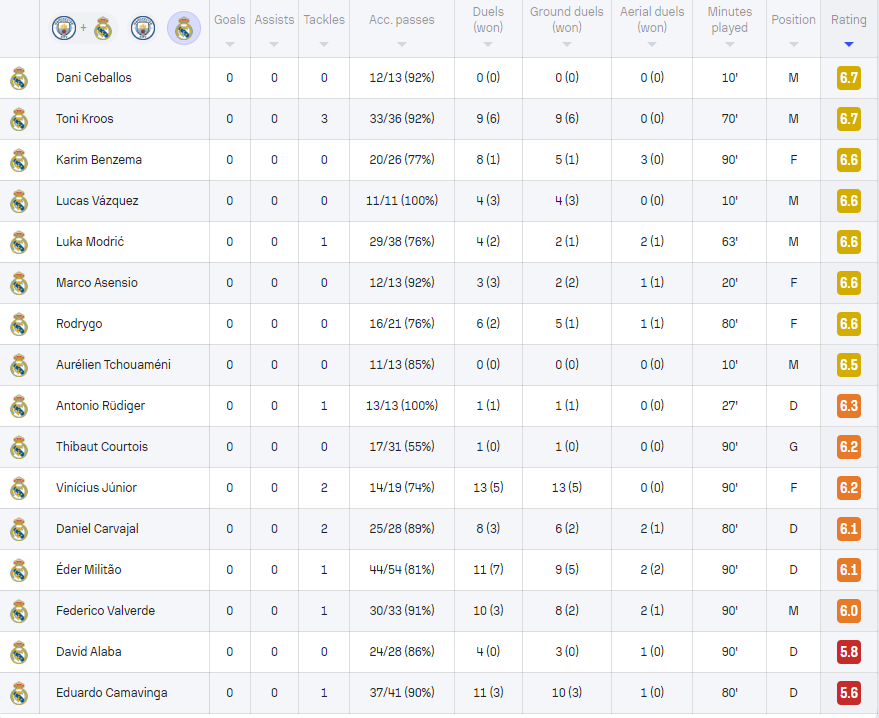Select the combined both-teams filter
This screenshot has width=879, height=718.
(83, 28)
